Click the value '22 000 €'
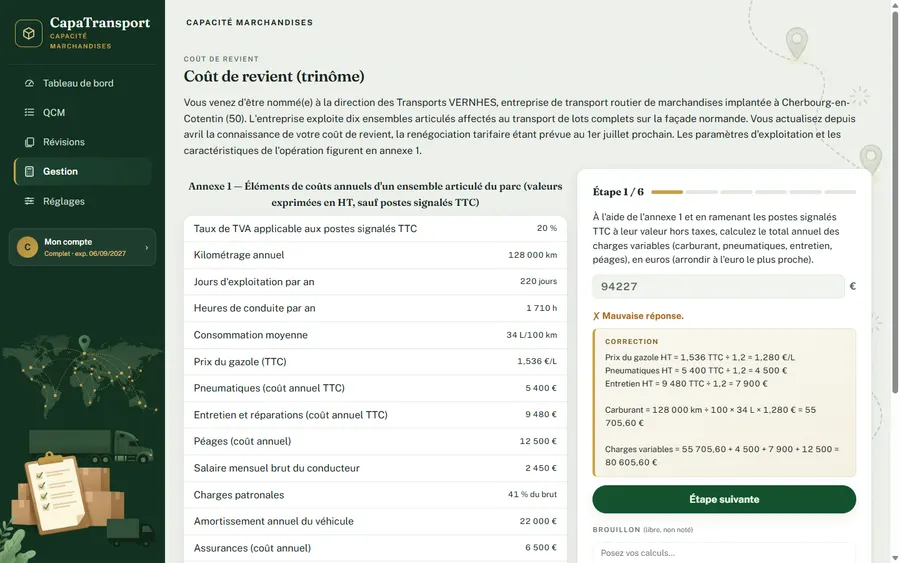Screen dimensions: 900x563 click(538, 521)
